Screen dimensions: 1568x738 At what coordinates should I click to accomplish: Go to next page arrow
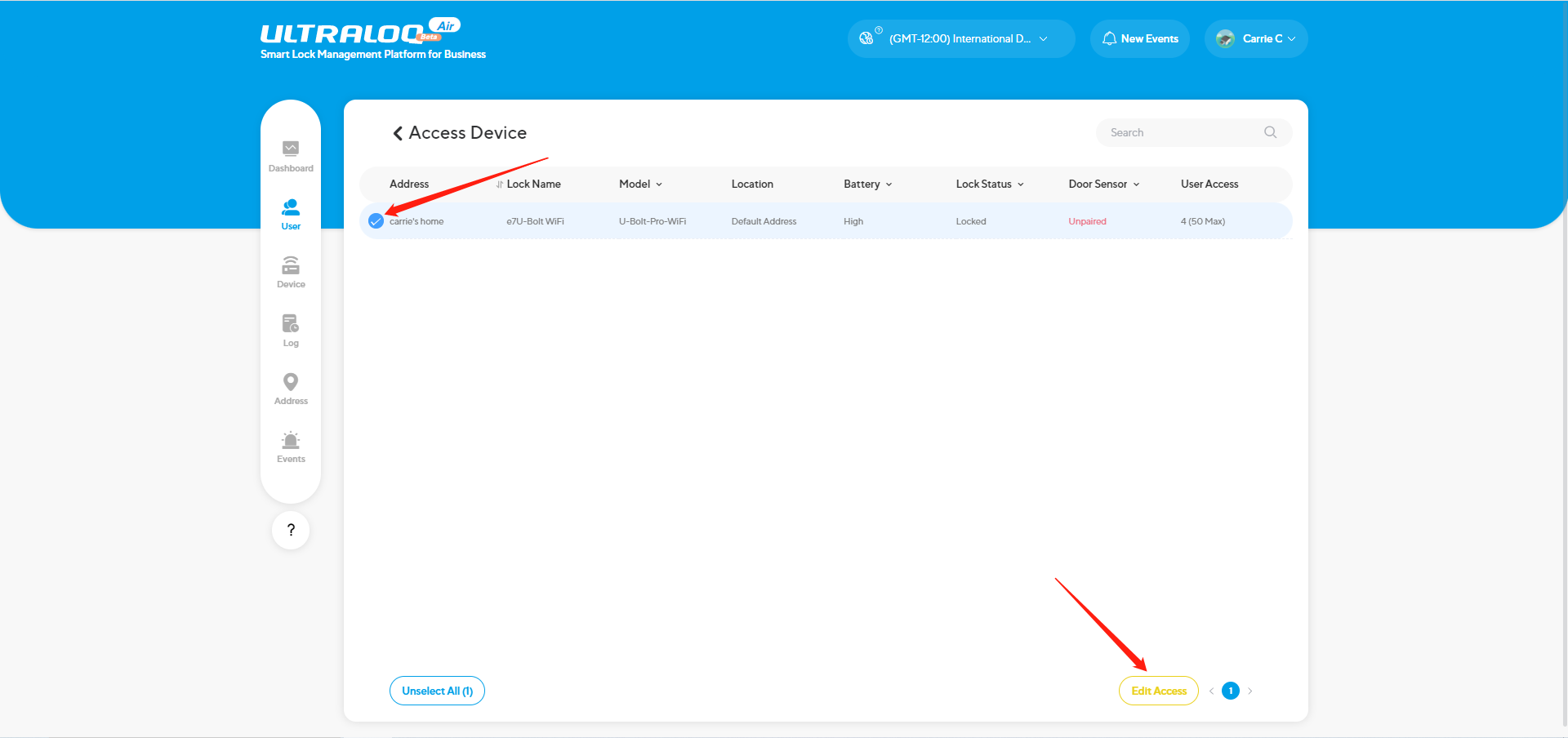1250,691
